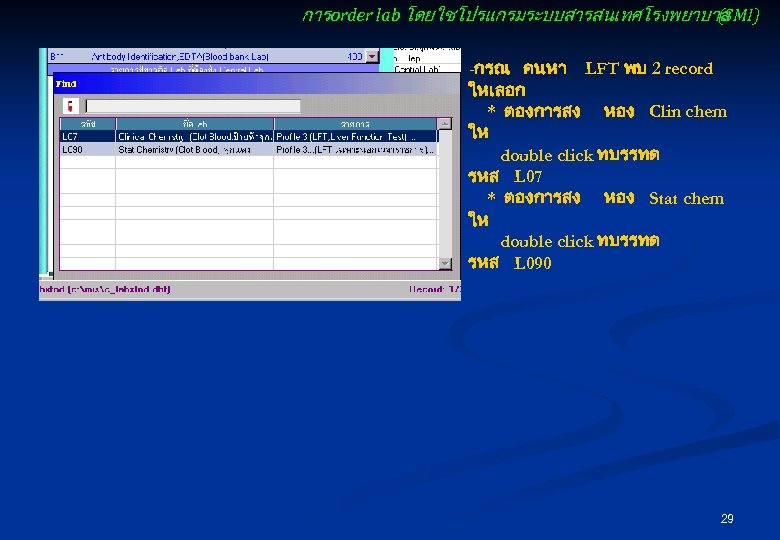The height and width of the screenshot is (540, 780).
Task: Click the Antibody Identification EDTA Blood bank field
Action: coord(206,56)
